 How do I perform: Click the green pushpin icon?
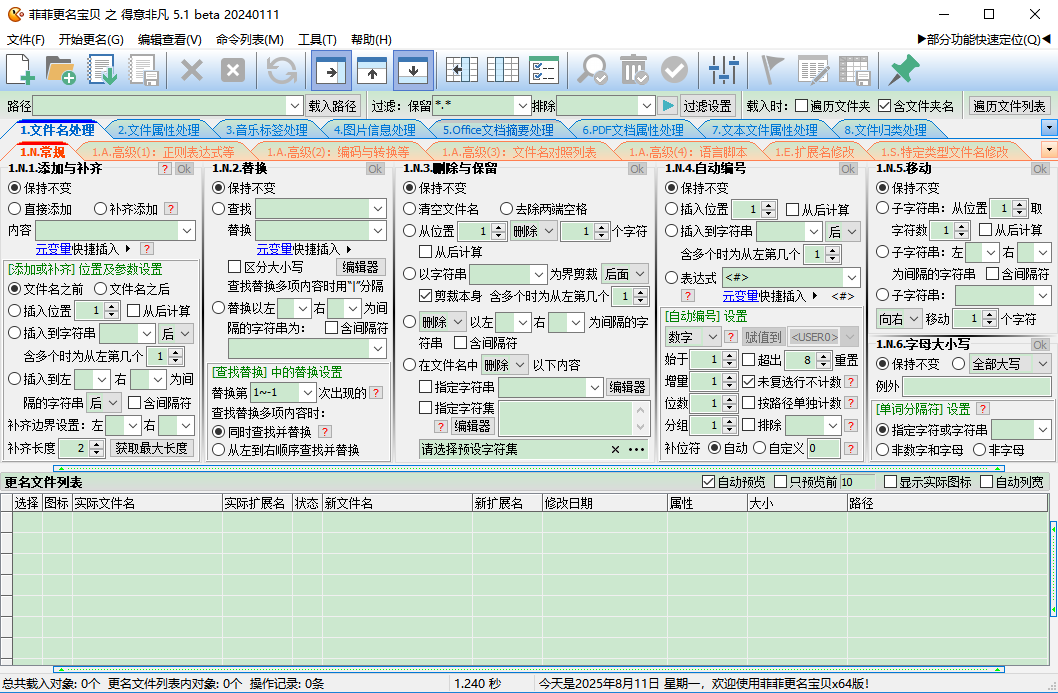[904, 70]
